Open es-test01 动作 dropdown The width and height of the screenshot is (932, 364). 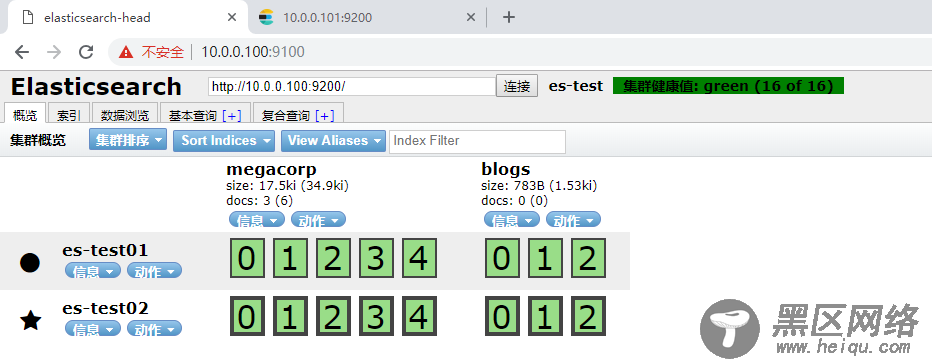[155, 271]
